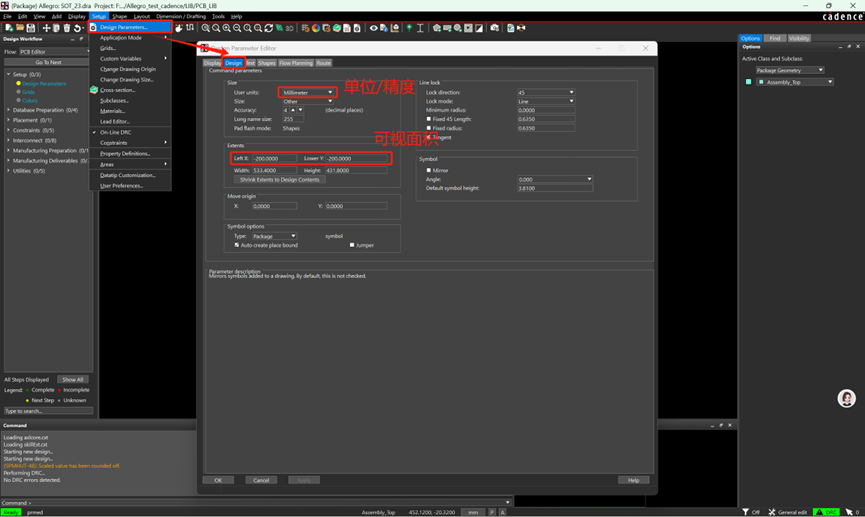This screenshot has width=865, height=517.
Task: Expand the Placement workflow group
Action: (x=8, y=120)
